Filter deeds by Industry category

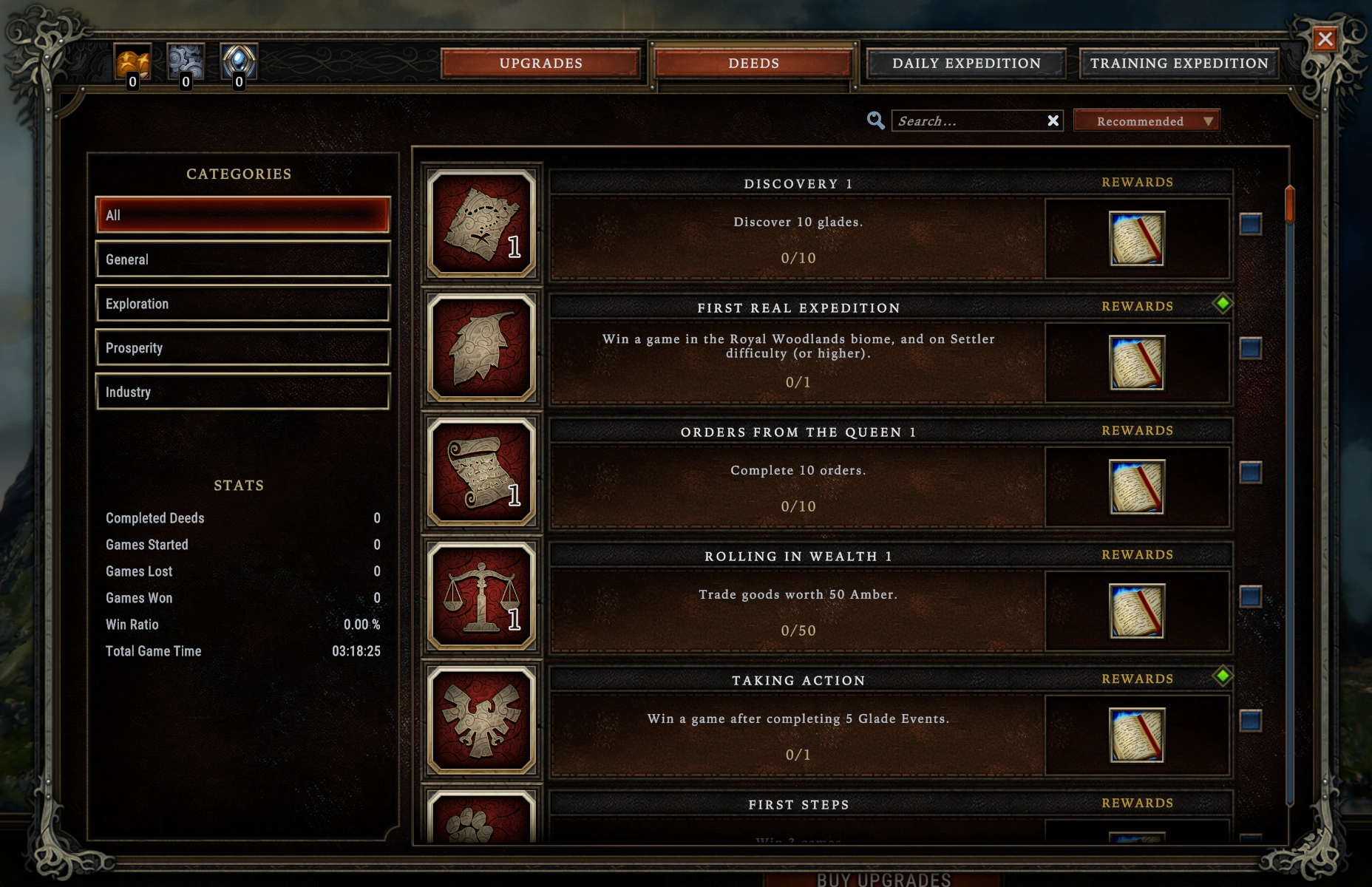pyautogui.click(x=242, y=392)
